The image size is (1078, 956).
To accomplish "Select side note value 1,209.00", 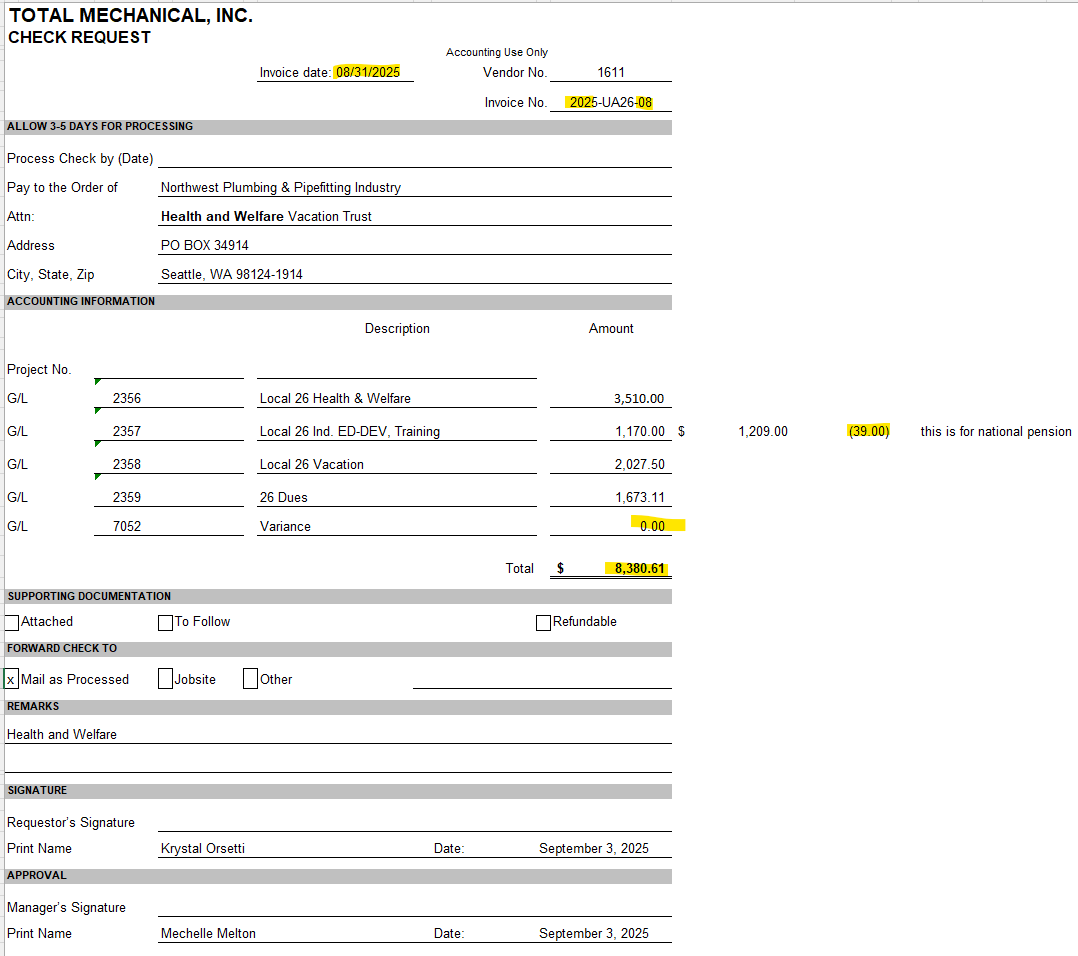I will click(x=763, y=432).
